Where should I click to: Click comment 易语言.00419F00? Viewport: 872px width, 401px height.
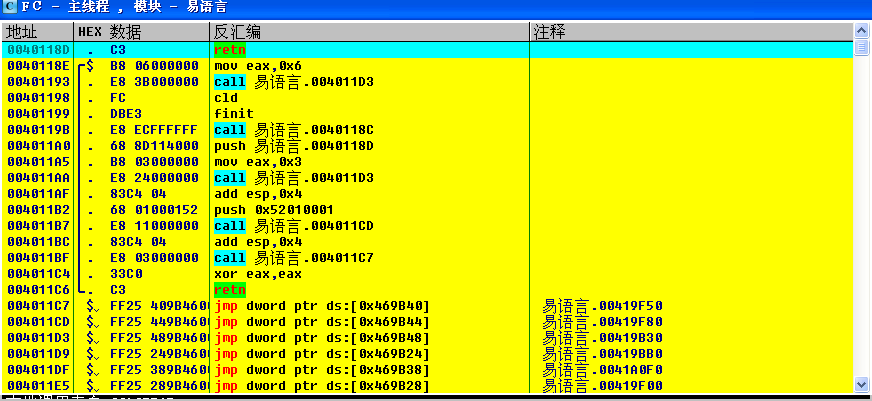pyautogui.click(x=603, y=386)
